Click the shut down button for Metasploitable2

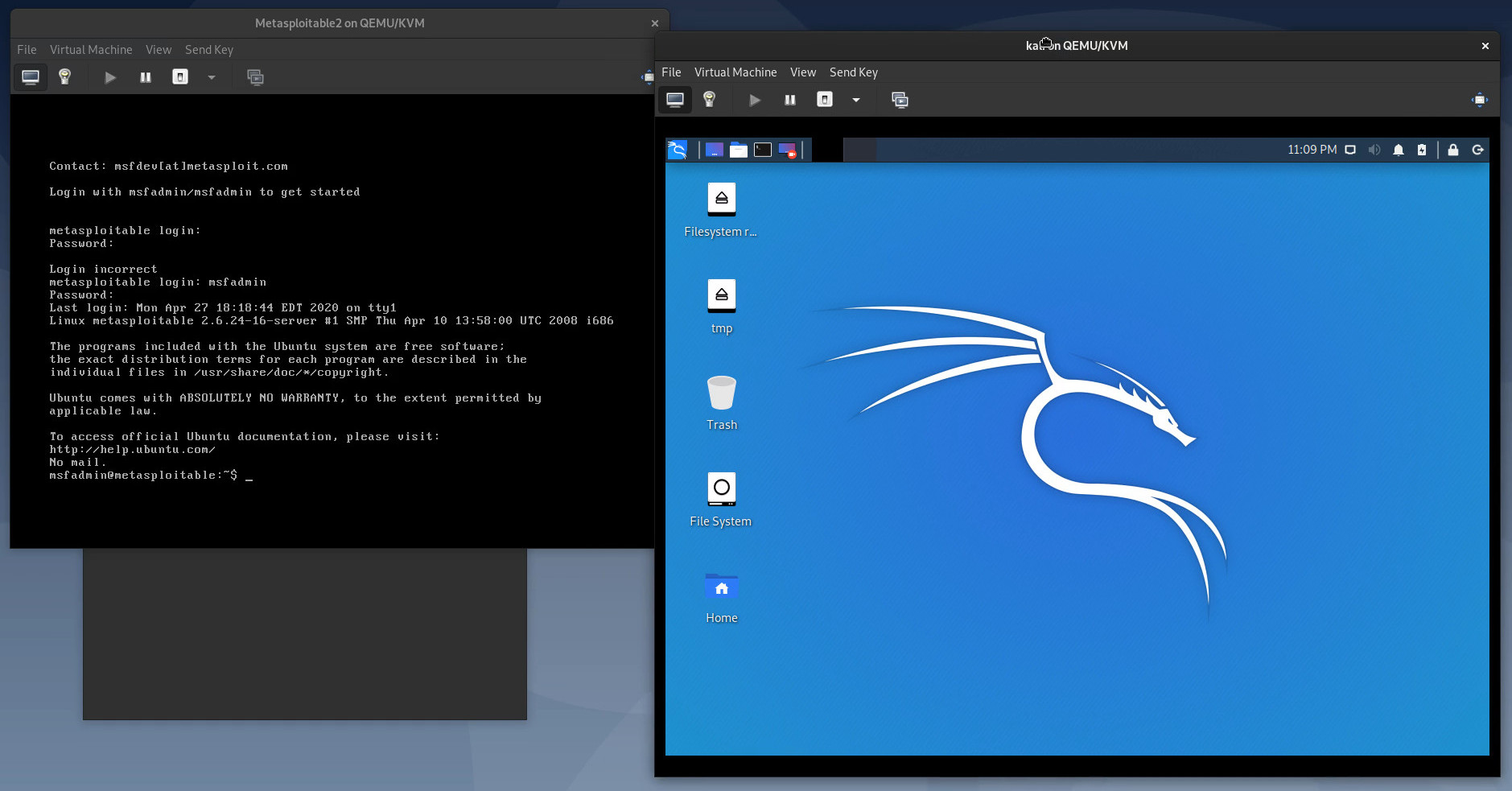tap(179, 76)
